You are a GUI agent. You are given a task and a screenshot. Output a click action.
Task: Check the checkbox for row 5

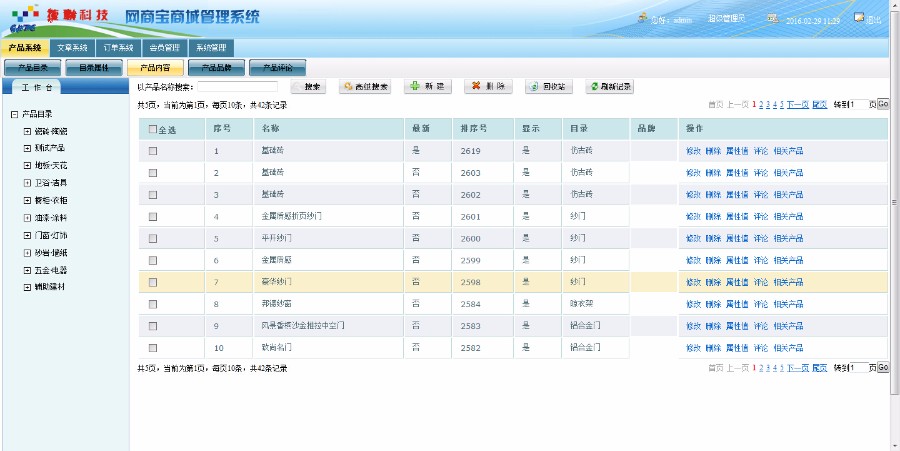[x=153, y=238]
